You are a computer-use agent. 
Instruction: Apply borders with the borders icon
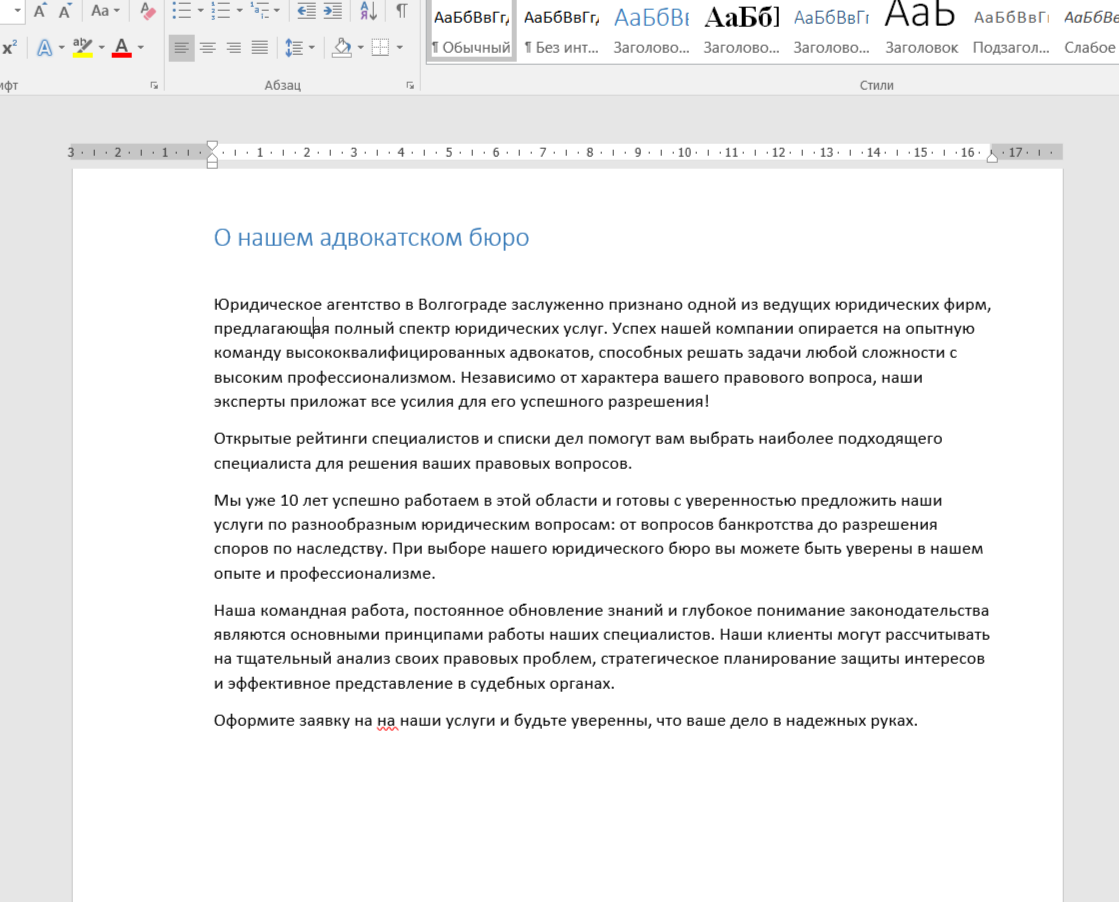[380, 48]
